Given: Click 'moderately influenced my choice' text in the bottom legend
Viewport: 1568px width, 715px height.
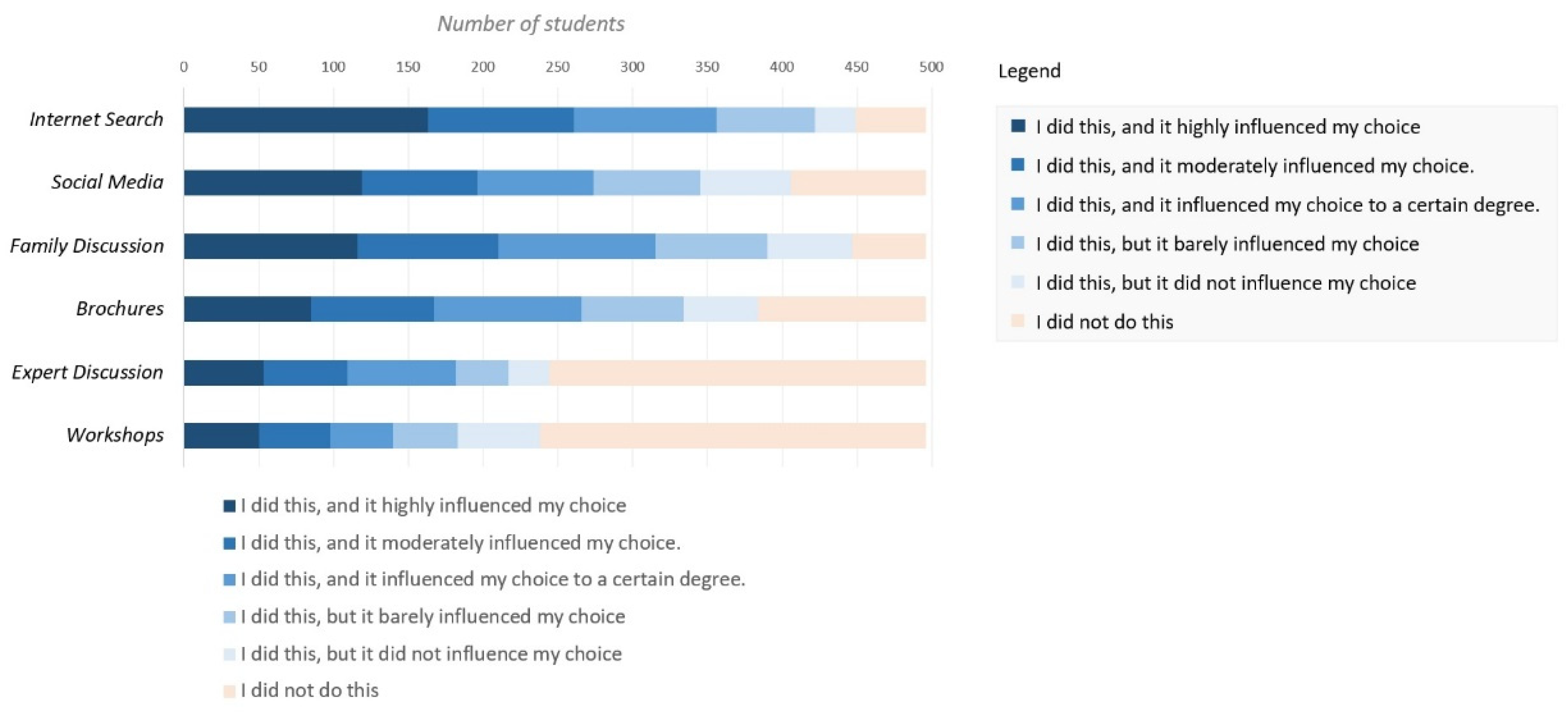Looking at the screenshot, I should (461, 543).
